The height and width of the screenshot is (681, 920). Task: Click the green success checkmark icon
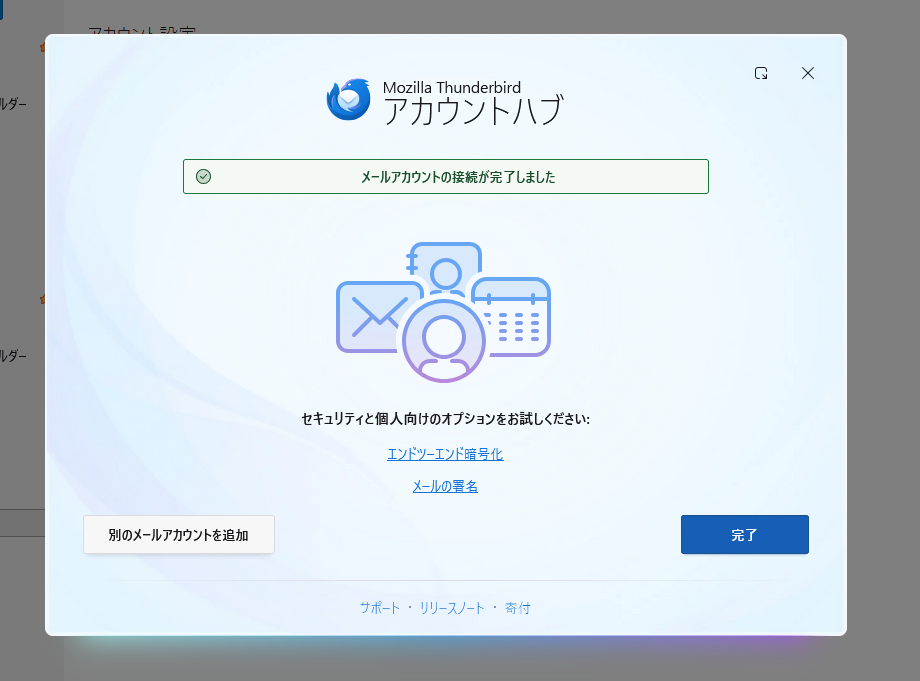click(x=203, y=177)
